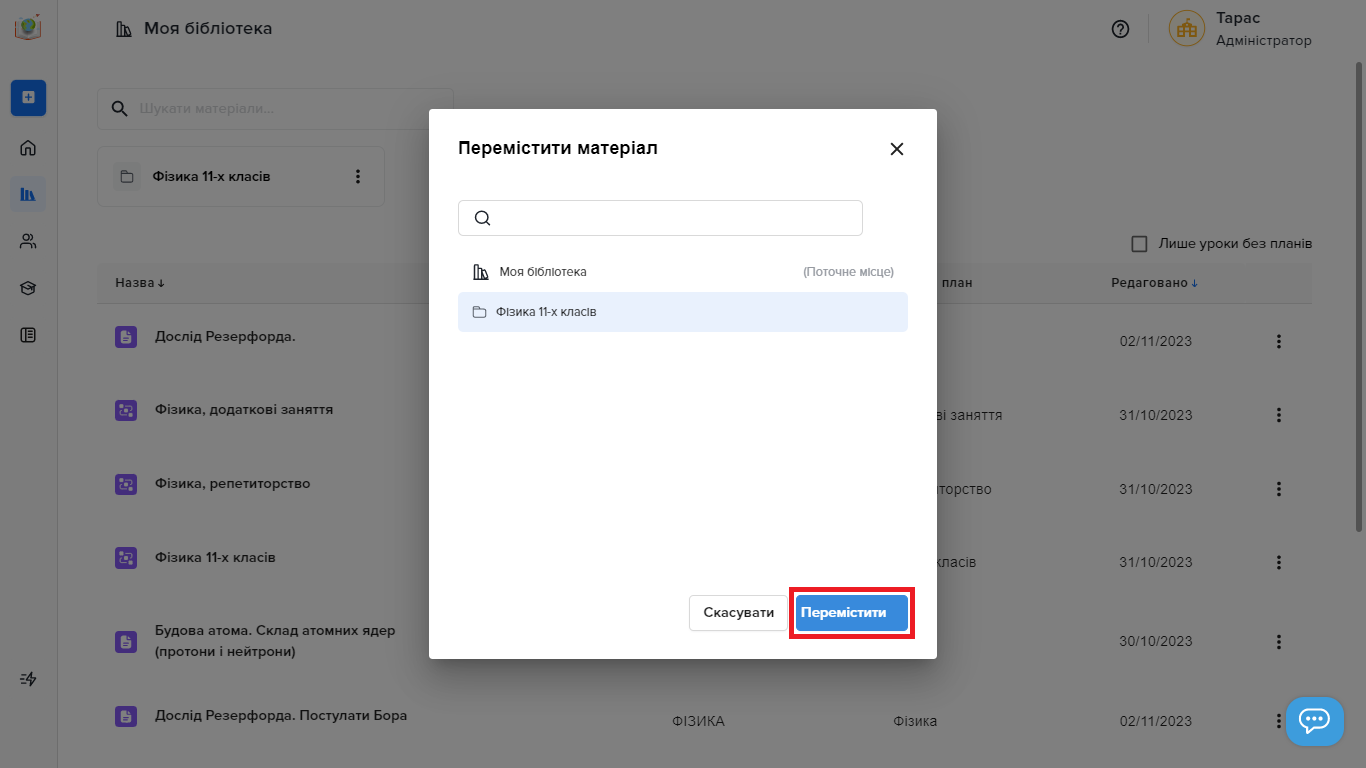Viewport: 1366px width, 768px height.
Task: Open the Home icon in sidebar
Action: (28, 148)
